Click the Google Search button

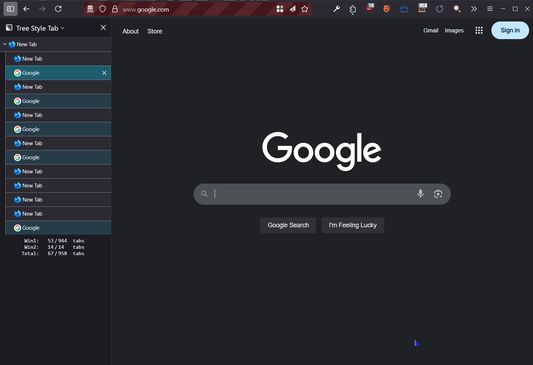pos(288,225)
